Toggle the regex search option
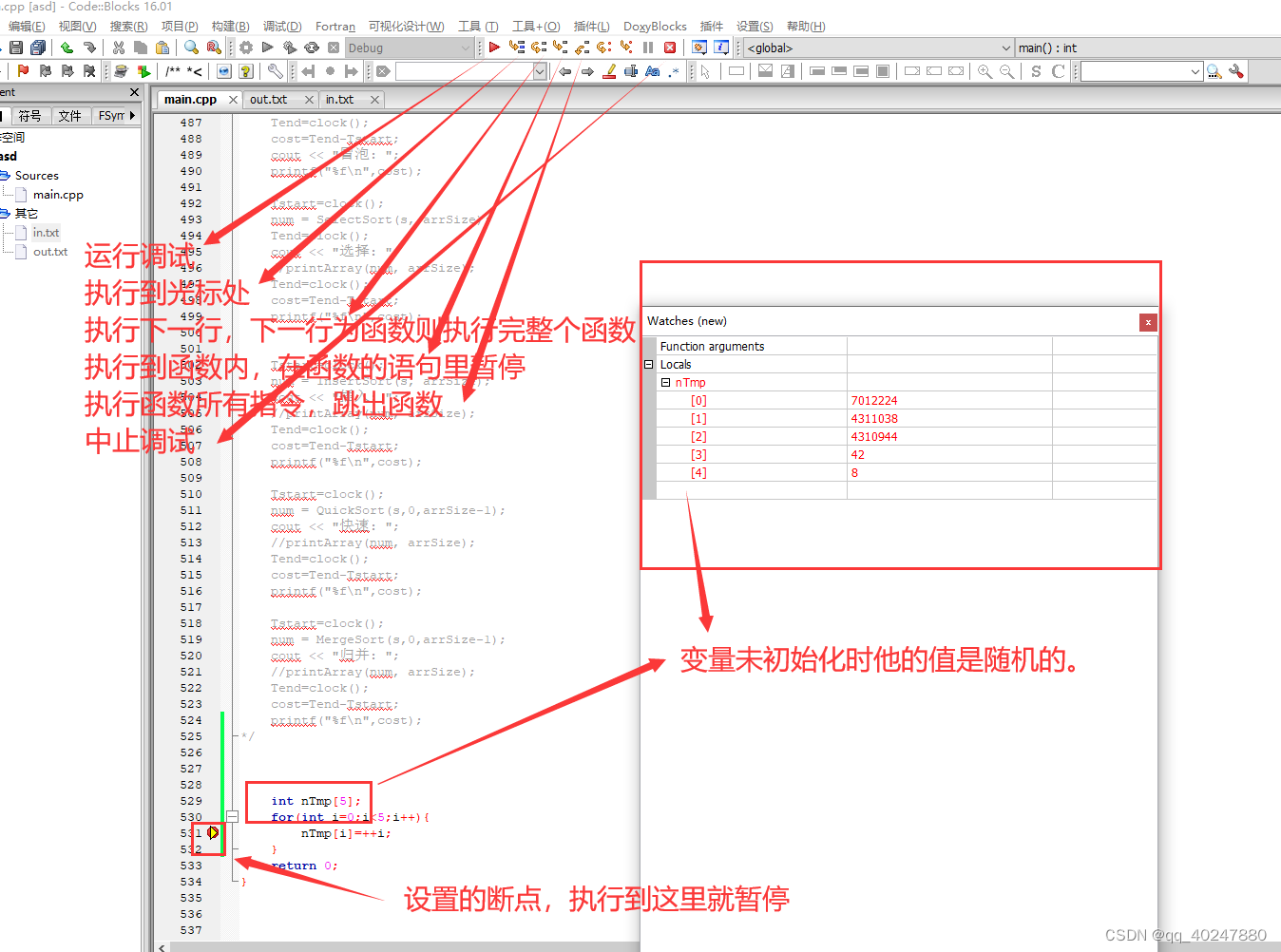This screenshot has width=1281, height=952. pyautogui.click(x=674, y=71)
